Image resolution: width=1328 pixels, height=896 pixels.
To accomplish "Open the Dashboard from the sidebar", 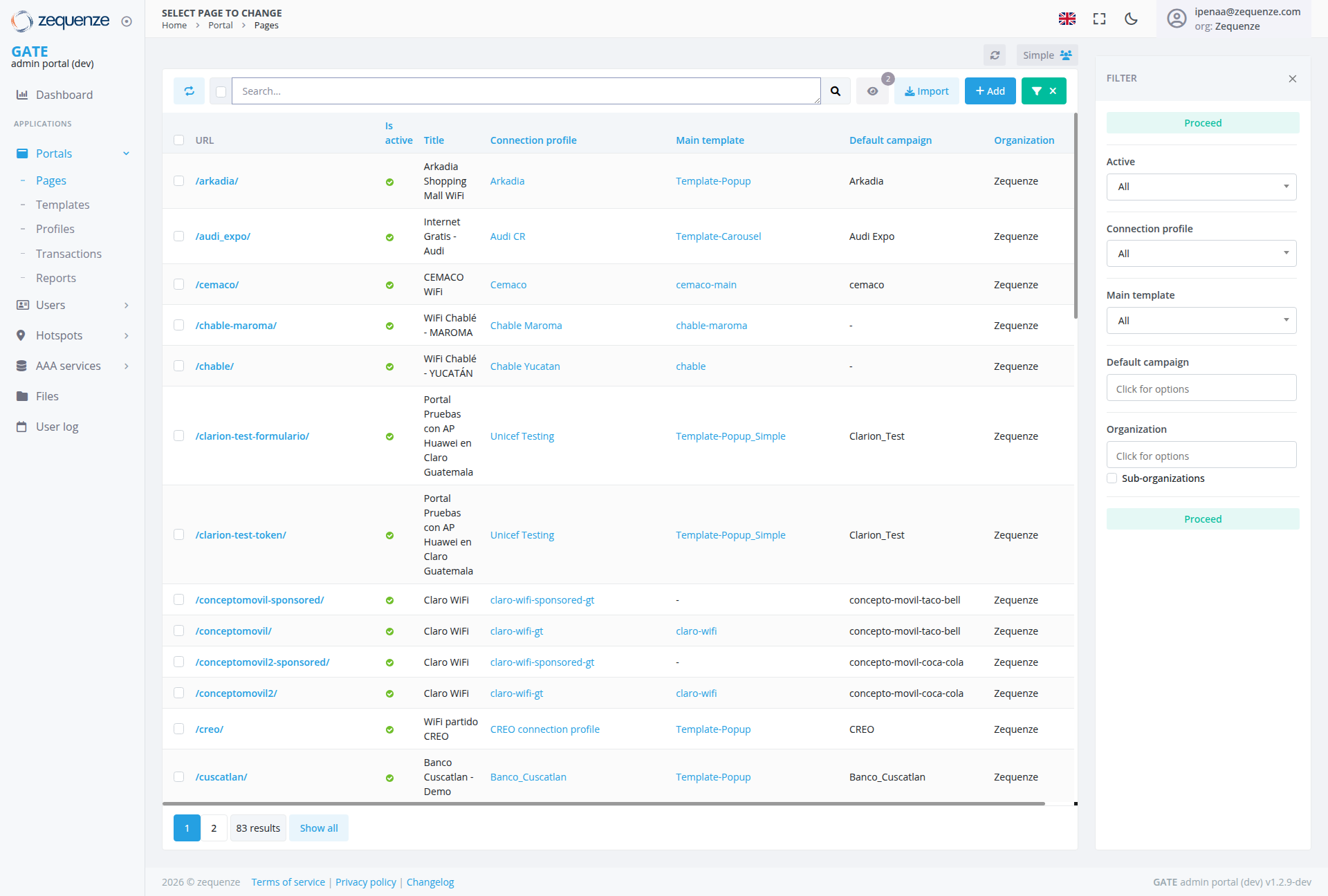I will [x=64, y=95].
